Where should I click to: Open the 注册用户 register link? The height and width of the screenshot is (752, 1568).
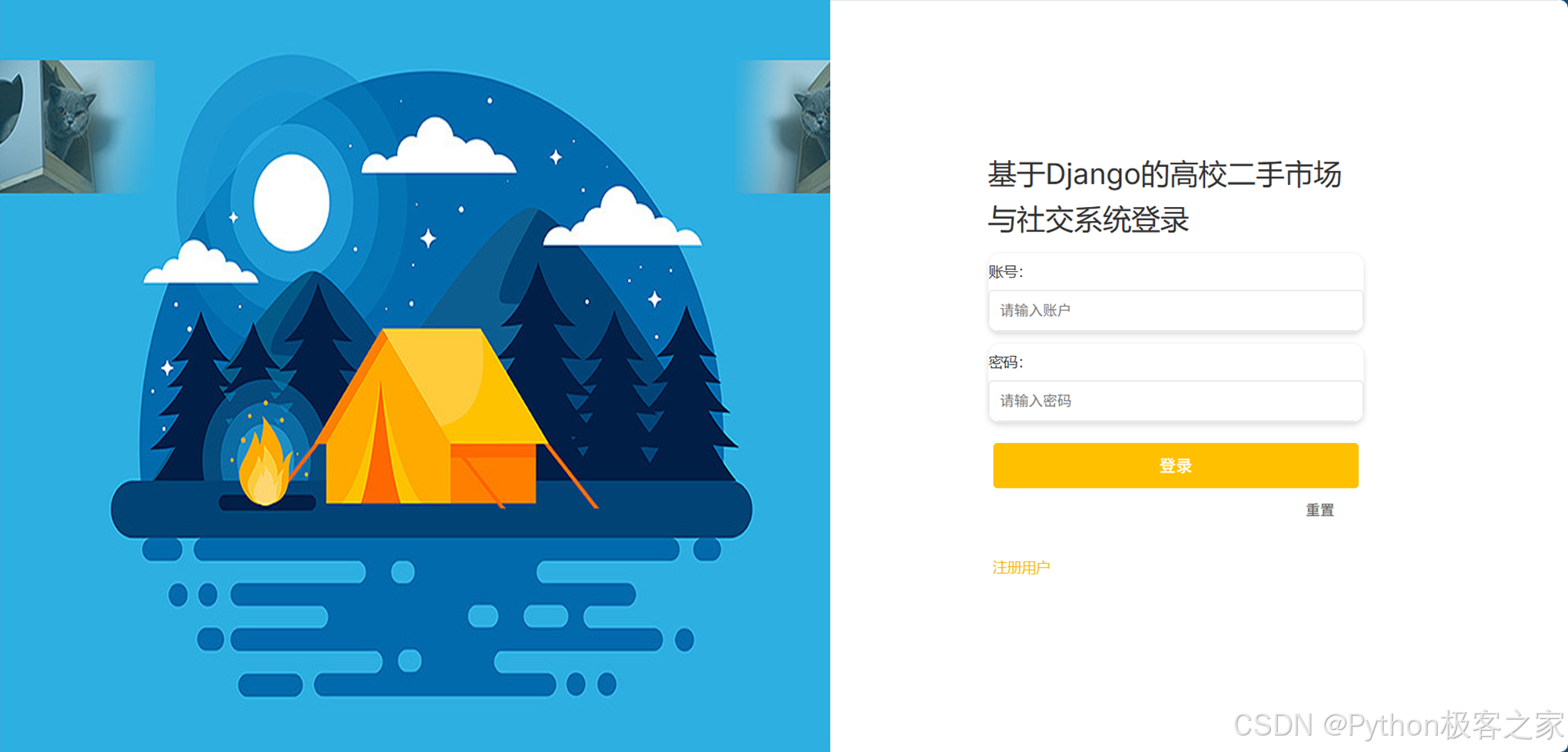tap(1021, 568)
